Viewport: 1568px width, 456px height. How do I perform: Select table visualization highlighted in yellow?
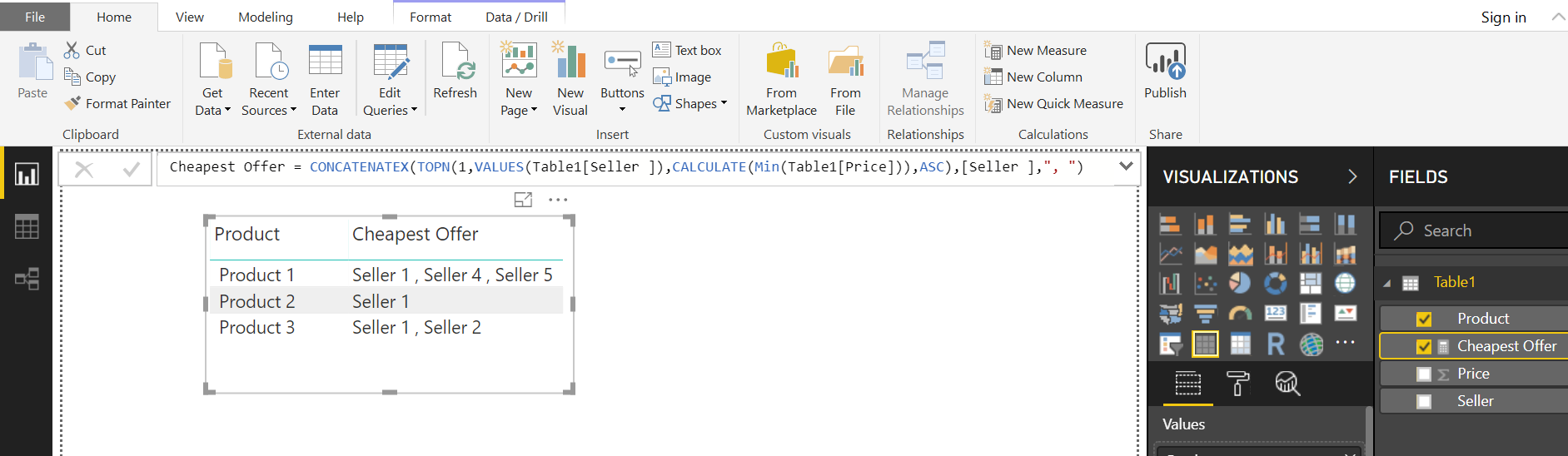click(1205, 344)
